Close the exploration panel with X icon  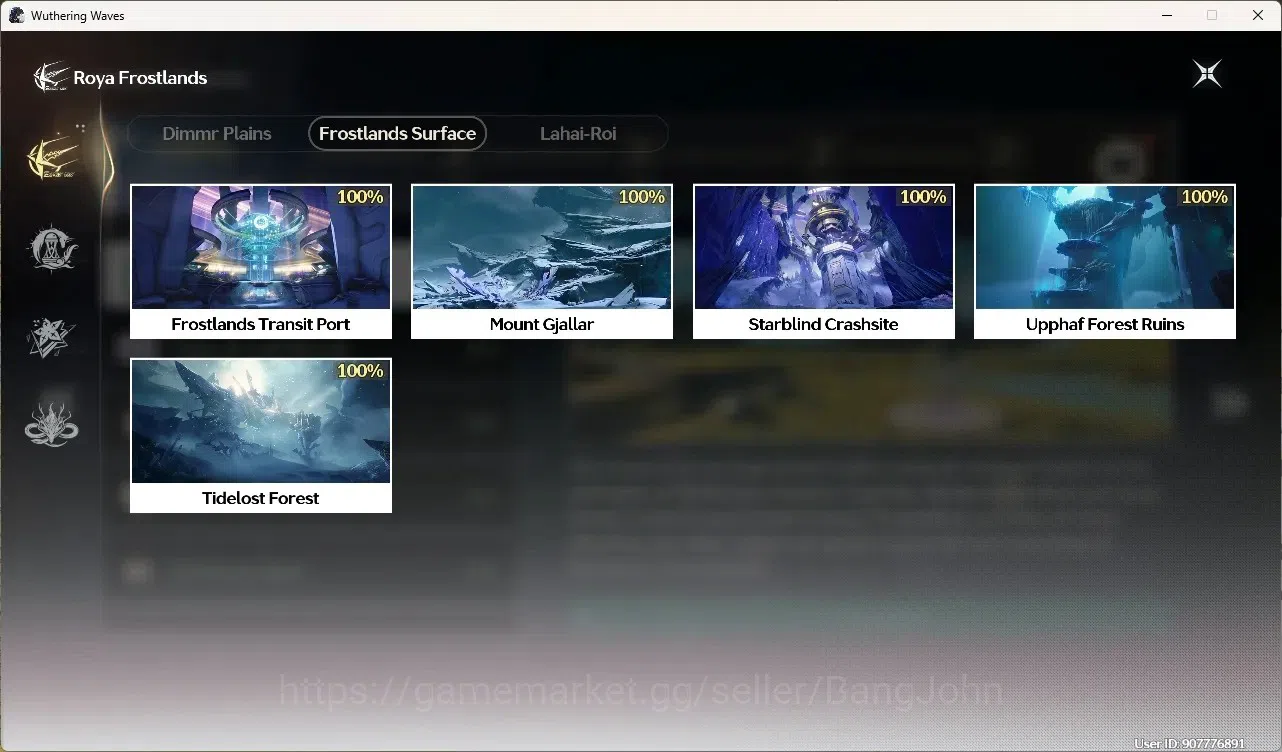1207,74
